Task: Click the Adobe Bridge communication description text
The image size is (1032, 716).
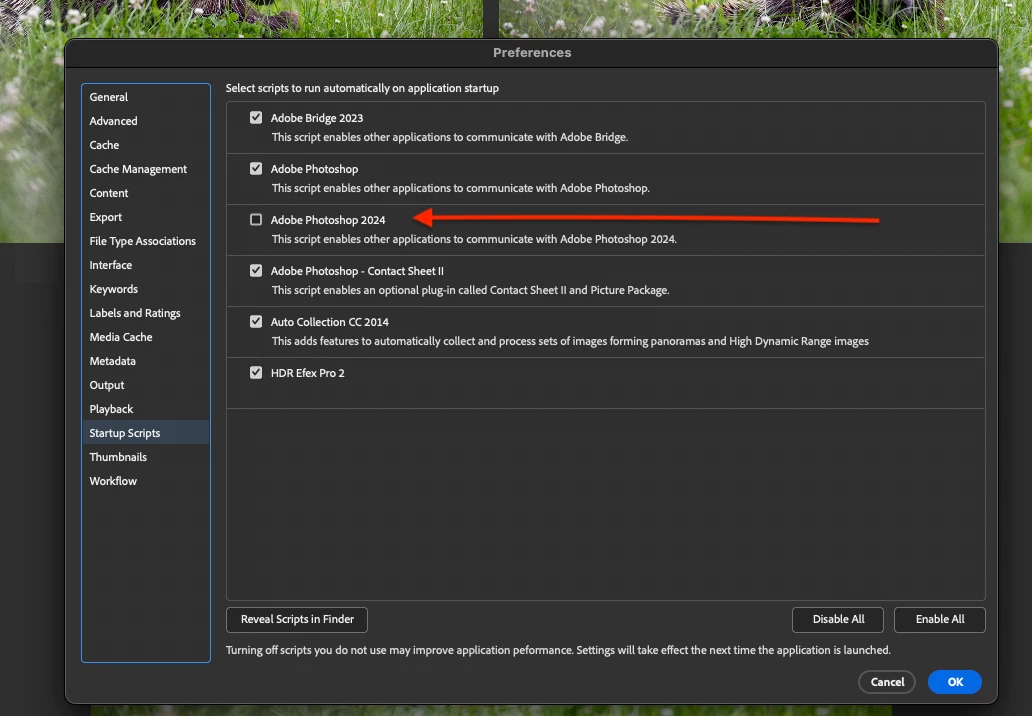Action: coord(450,137)
